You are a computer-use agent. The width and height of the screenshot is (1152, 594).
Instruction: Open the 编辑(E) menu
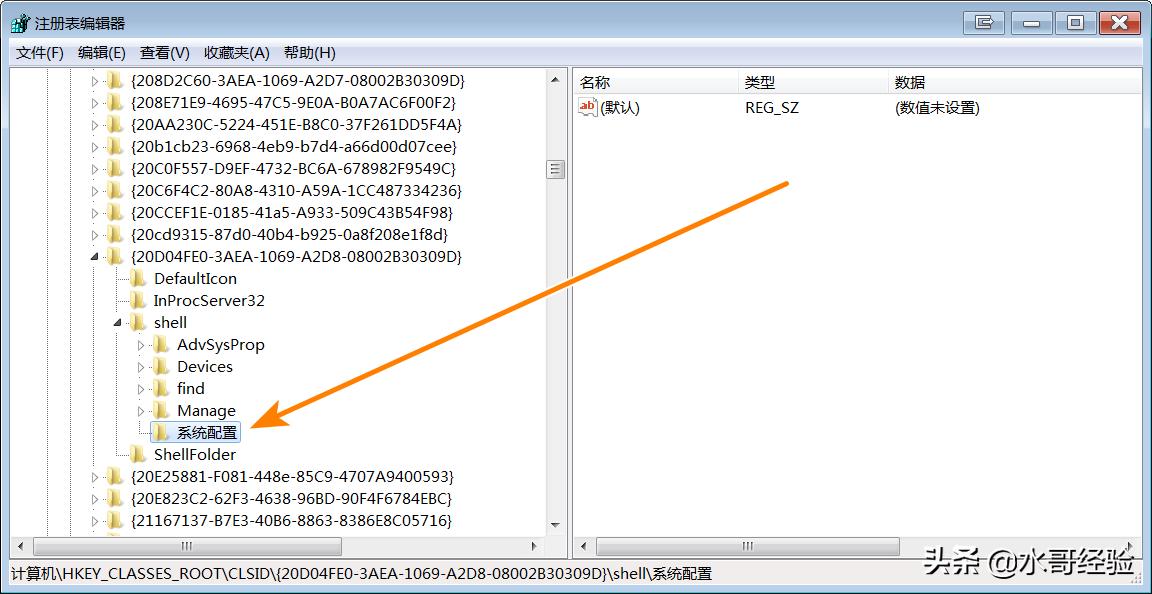click(102, 53)
